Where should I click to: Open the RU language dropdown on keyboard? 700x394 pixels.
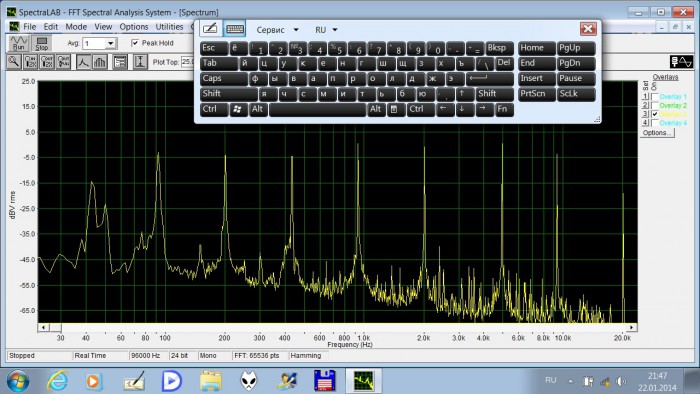tap(326, 30)
